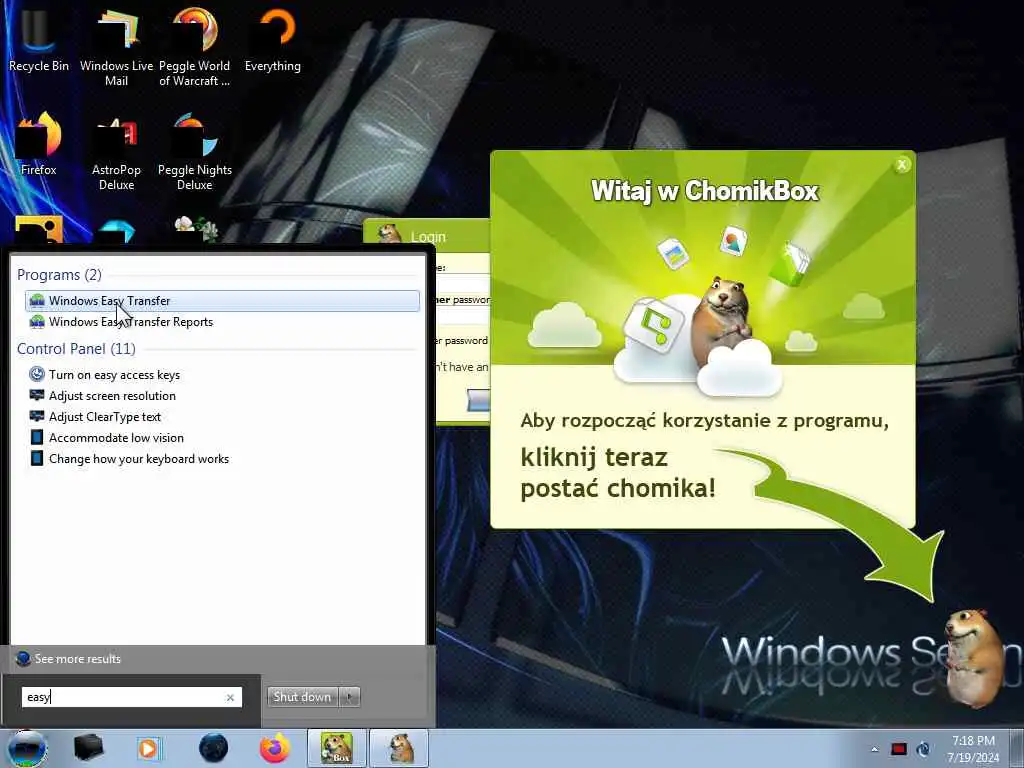The image size is (1024, 768).
Task: Switch to the hamster window taskbar button
Action: (400, 748)
